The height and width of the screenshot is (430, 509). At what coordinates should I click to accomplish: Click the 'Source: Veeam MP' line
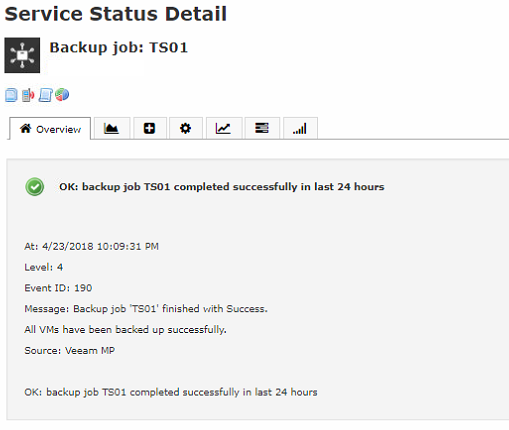click(70, 351)
